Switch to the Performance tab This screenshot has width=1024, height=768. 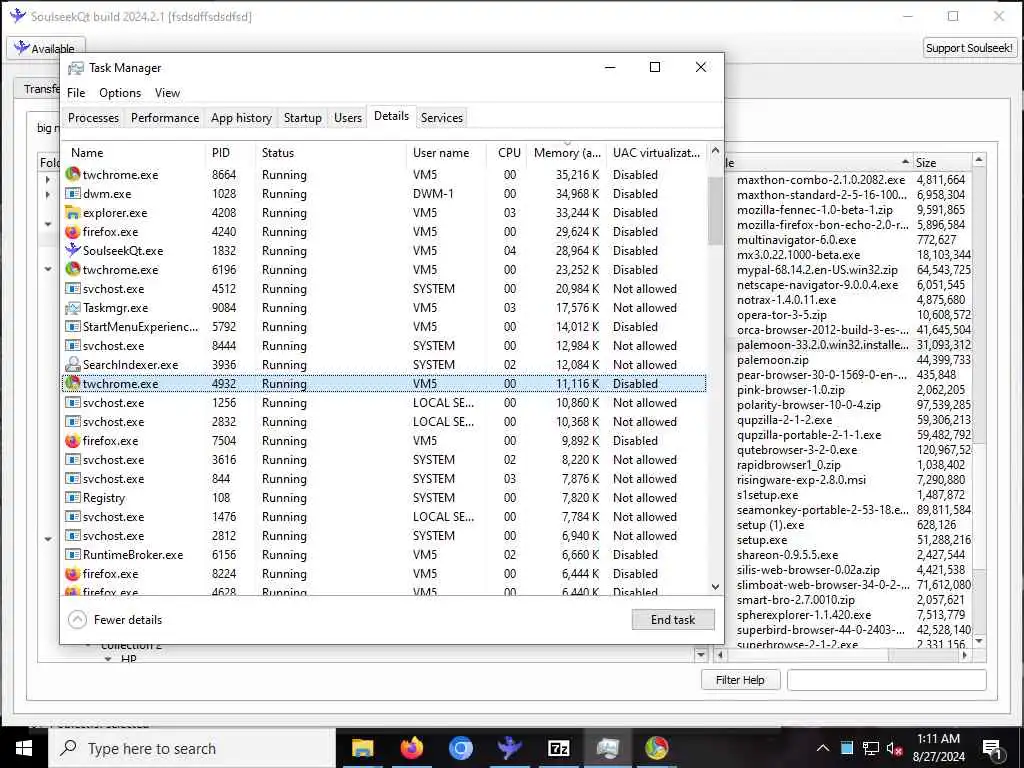pos(165,118)
